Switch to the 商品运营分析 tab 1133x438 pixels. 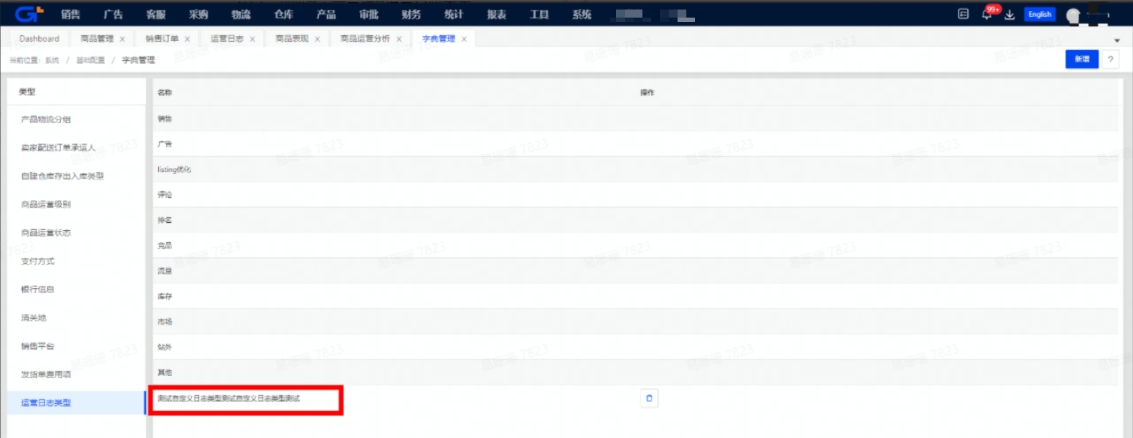point(365,39)
